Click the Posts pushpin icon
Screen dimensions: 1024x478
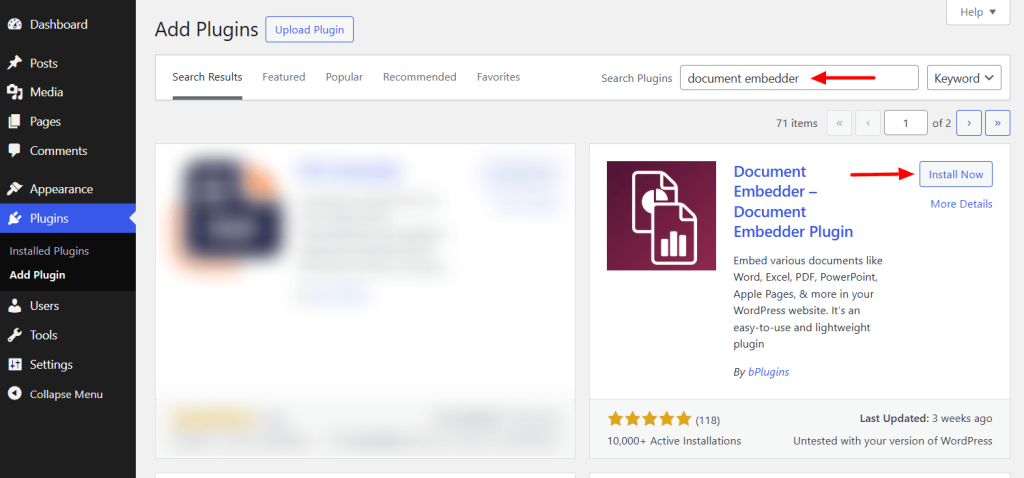(x=14, y=63)
